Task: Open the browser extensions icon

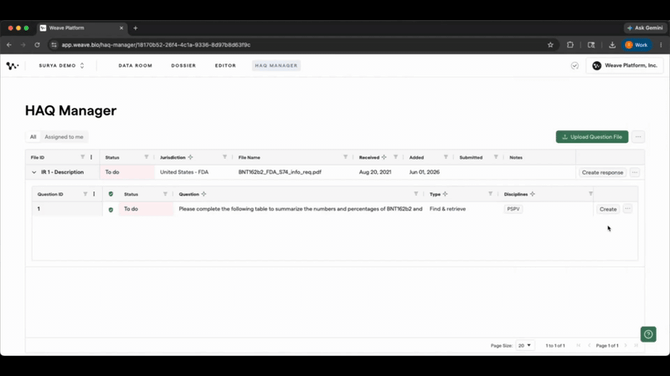Action: (x=570, y=45)
